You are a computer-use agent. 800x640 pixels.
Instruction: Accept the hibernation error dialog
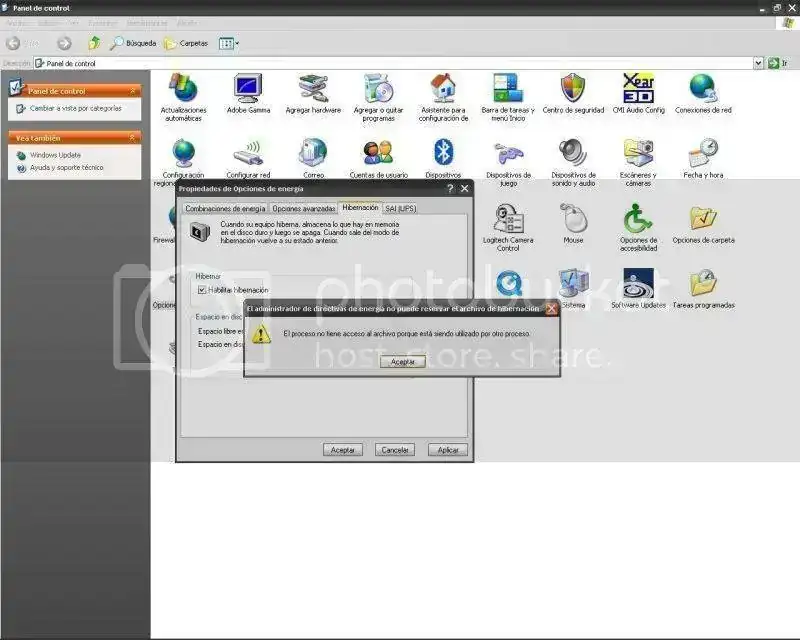pyautogui.click(x=401, y=362)
